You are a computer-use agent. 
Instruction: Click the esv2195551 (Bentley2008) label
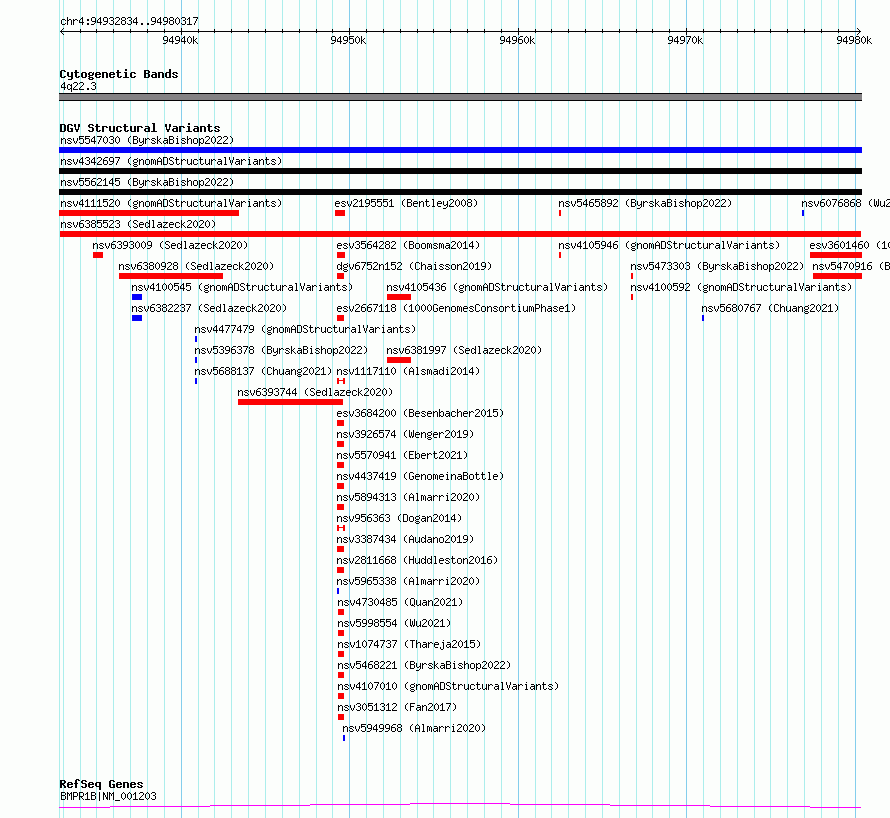pos(406,203)
